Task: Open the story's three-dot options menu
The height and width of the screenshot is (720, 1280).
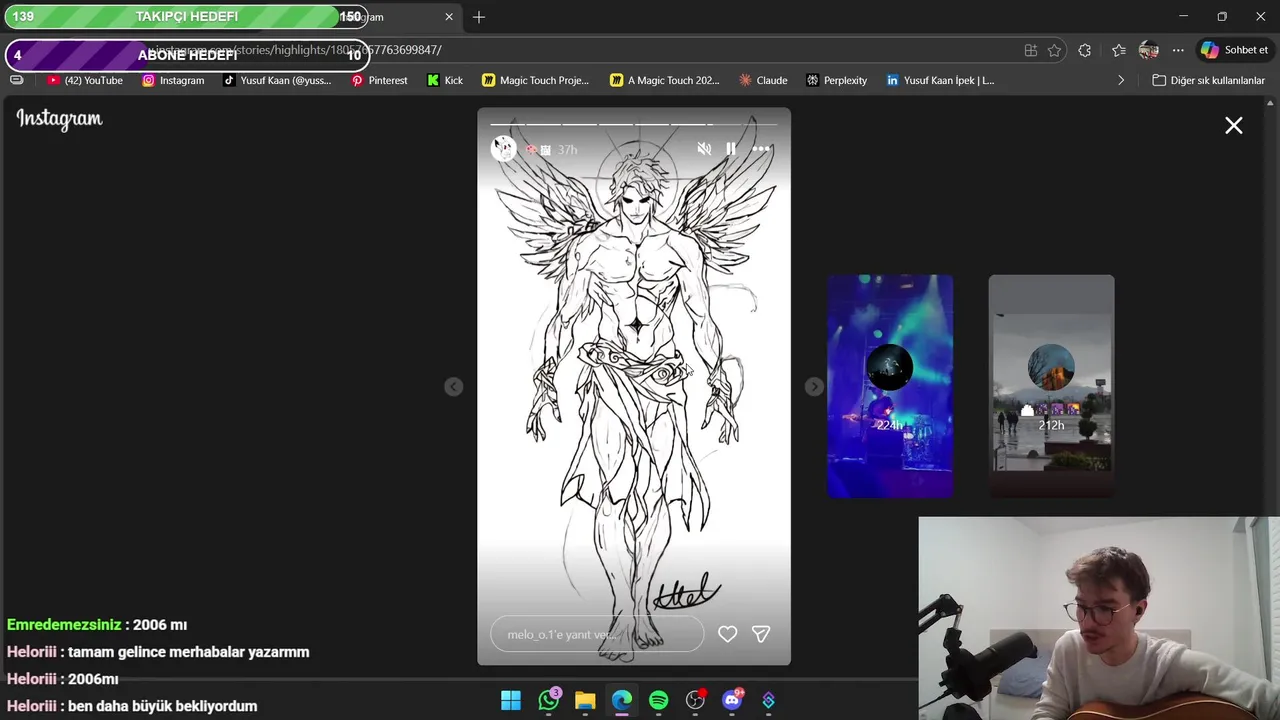Action: [761, 149]
